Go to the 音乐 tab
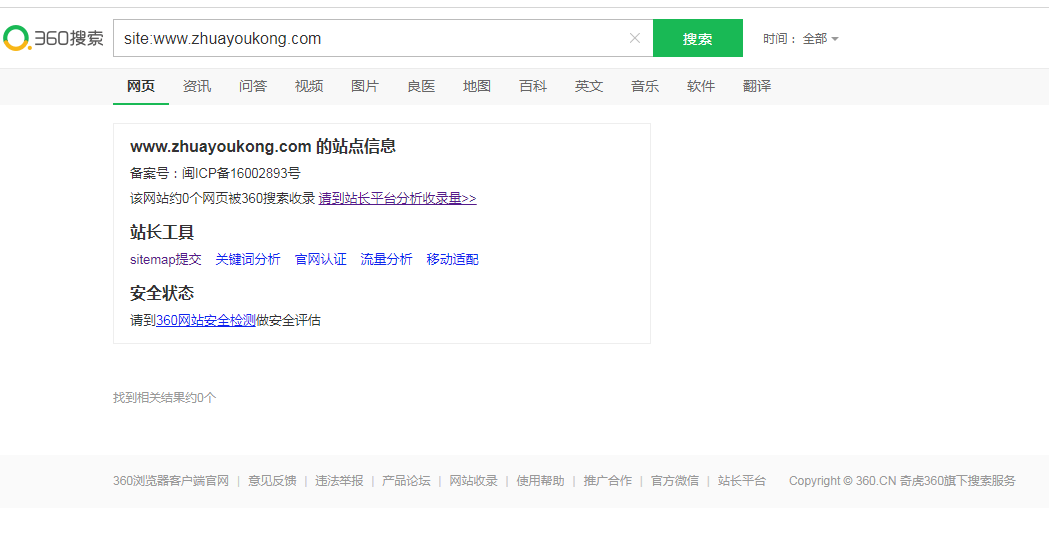1049x560 pixels. (x=645, y=86)
